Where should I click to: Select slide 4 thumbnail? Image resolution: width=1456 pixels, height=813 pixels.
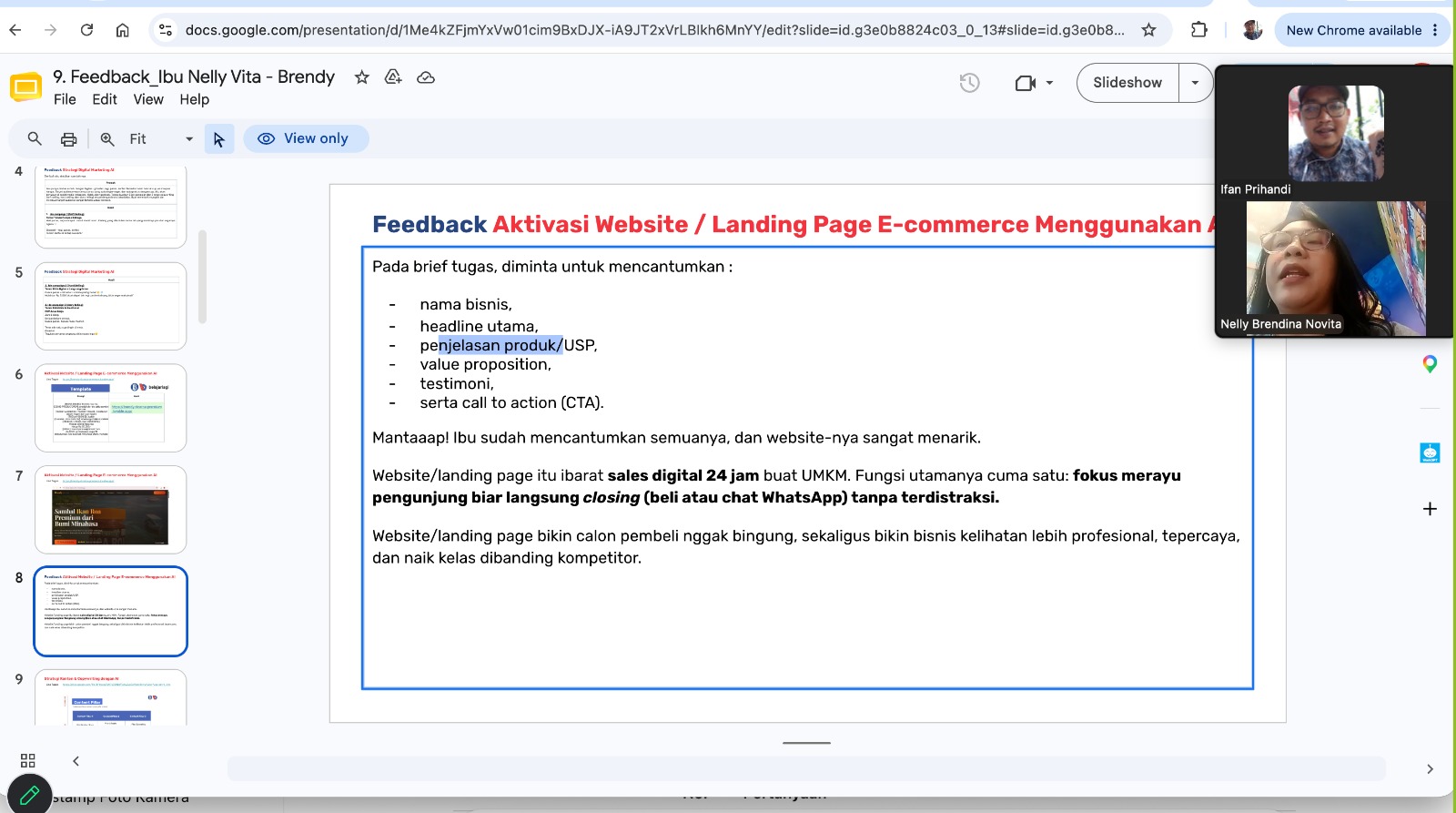pos(111,206)
